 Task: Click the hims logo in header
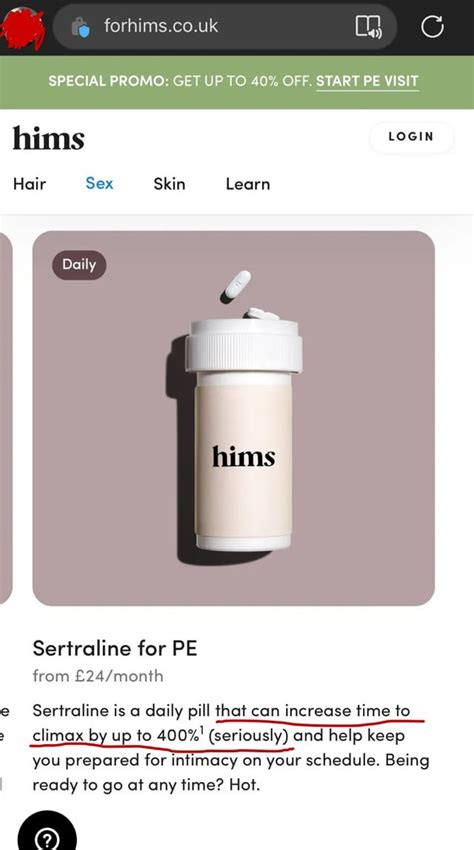49,138
